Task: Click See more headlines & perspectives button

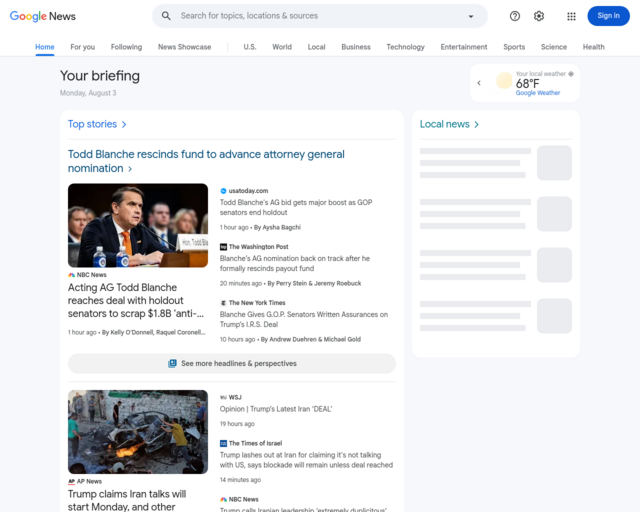Action: (232, 363)
